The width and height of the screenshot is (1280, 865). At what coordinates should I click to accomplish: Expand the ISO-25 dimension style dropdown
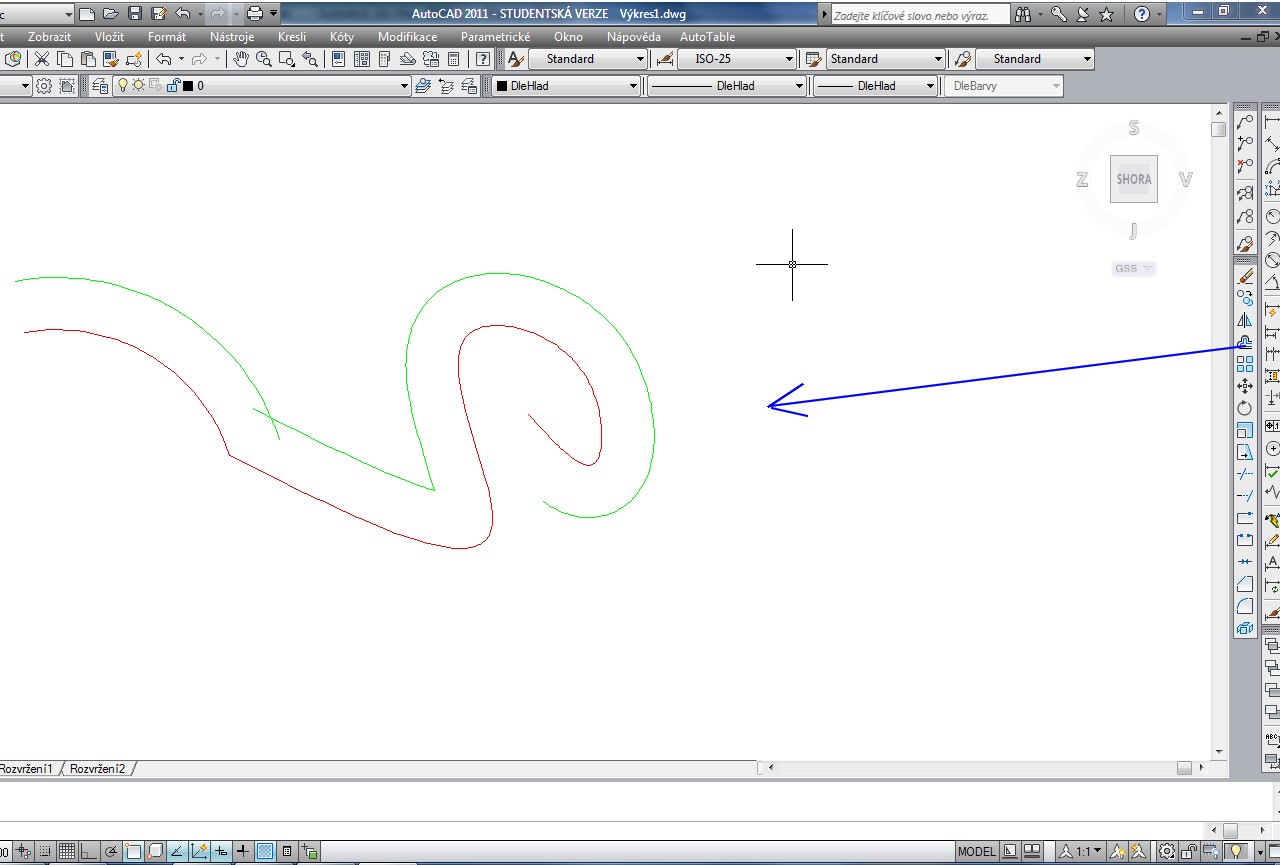tap(790, 59)
